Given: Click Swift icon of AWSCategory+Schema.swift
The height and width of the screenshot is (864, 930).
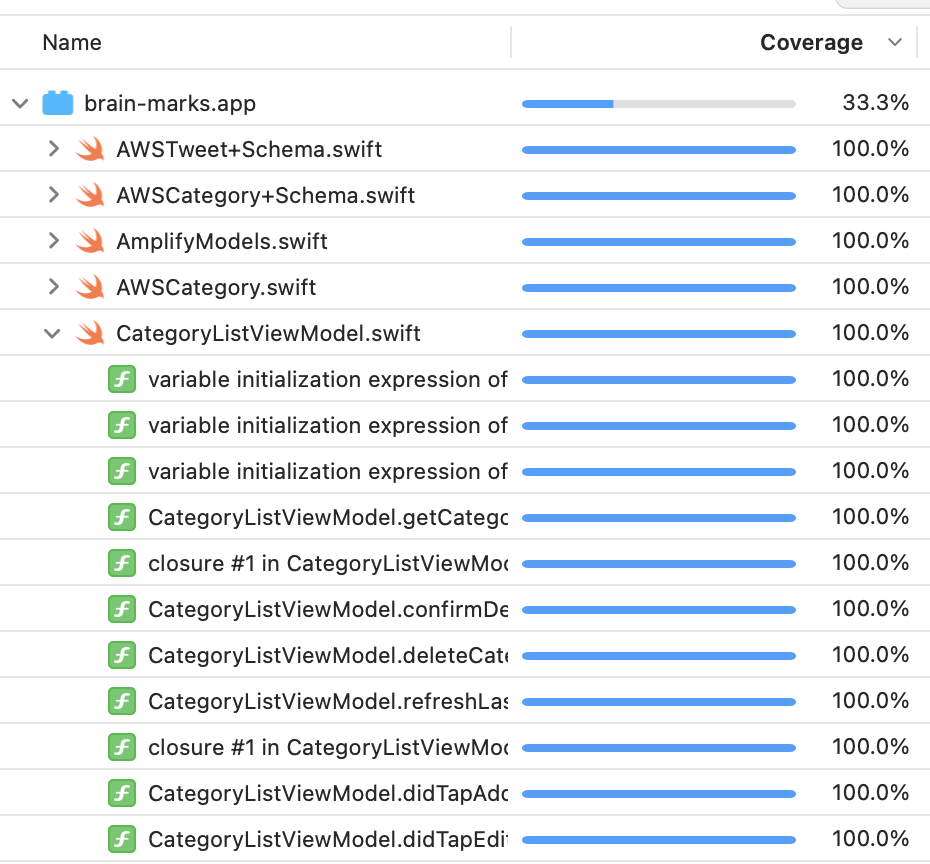Looking at the screenshot, I should tap(90, 195).
